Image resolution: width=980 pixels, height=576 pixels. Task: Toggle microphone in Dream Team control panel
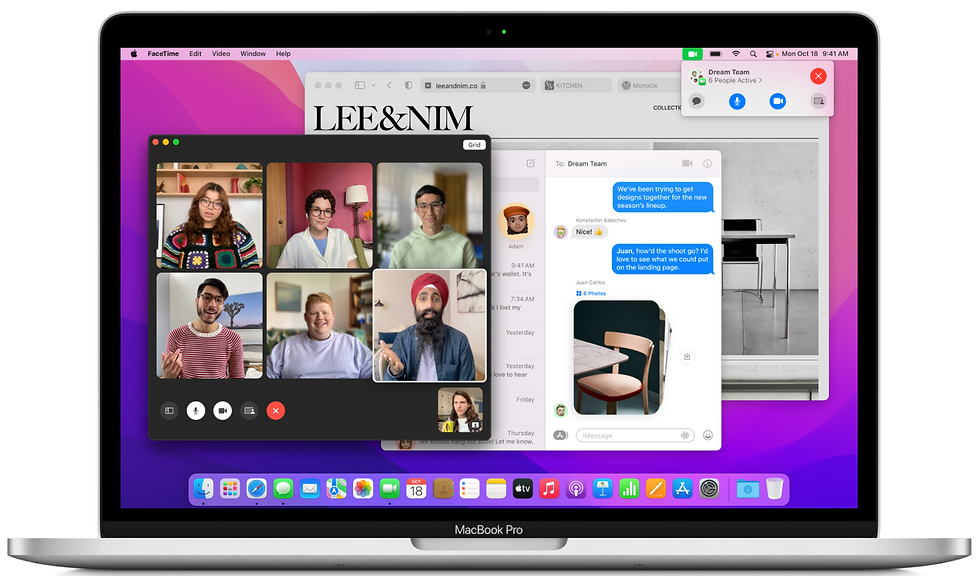(738, 101)
